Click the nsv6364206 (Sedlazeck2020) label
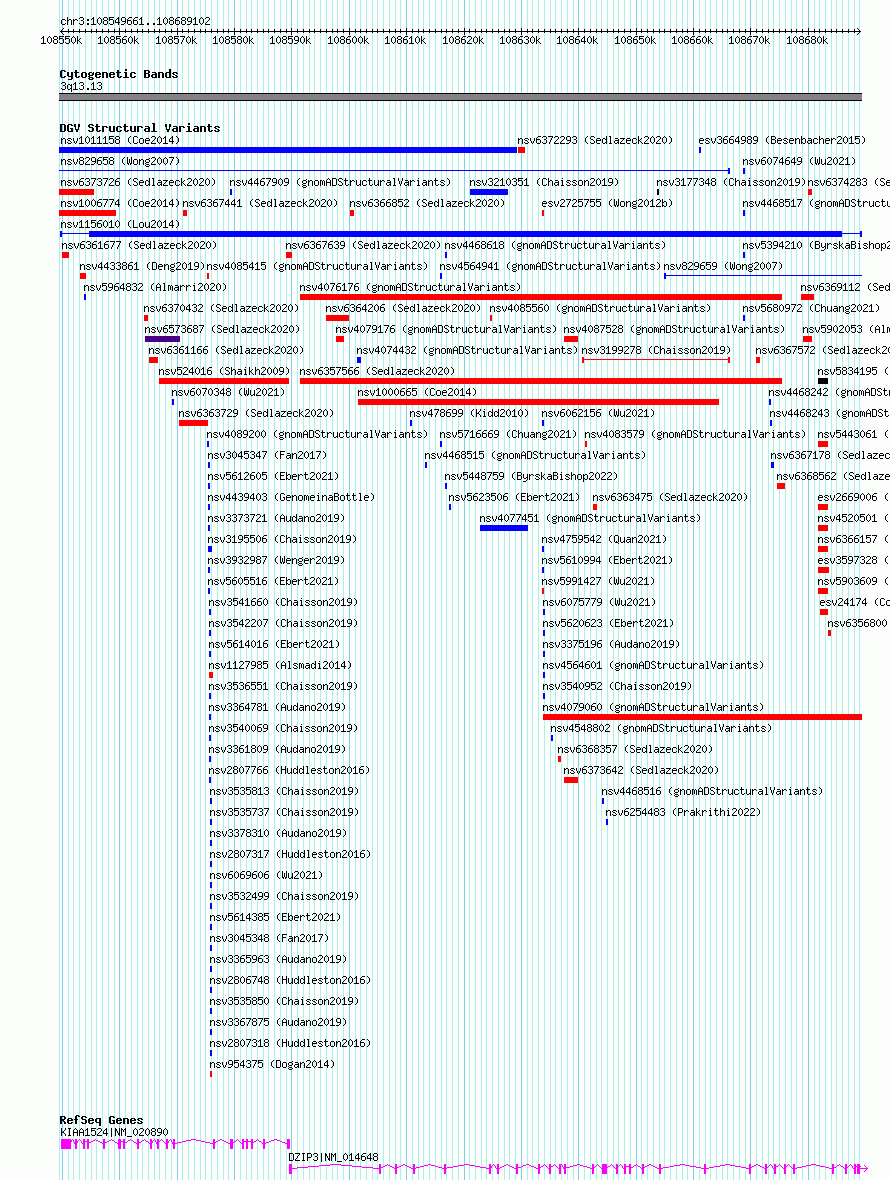Image resolution: width=890 pixels, height=1180 pixels. (403, 309)
